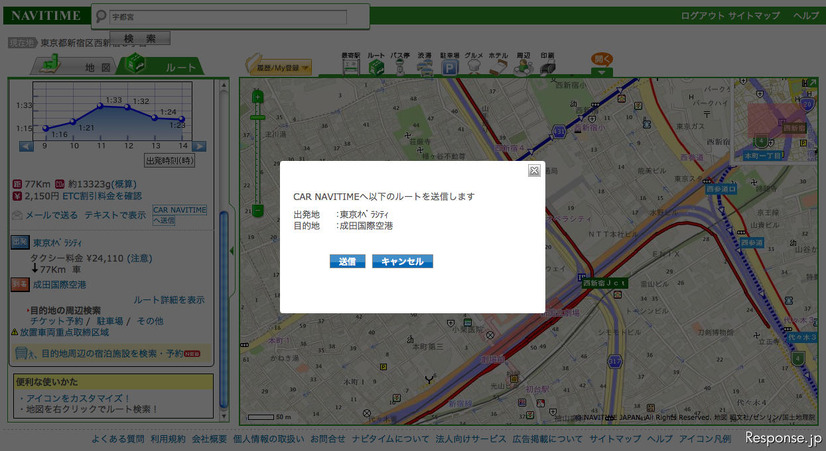Click the キャンセル button in dialog

(x=402, y=261)
